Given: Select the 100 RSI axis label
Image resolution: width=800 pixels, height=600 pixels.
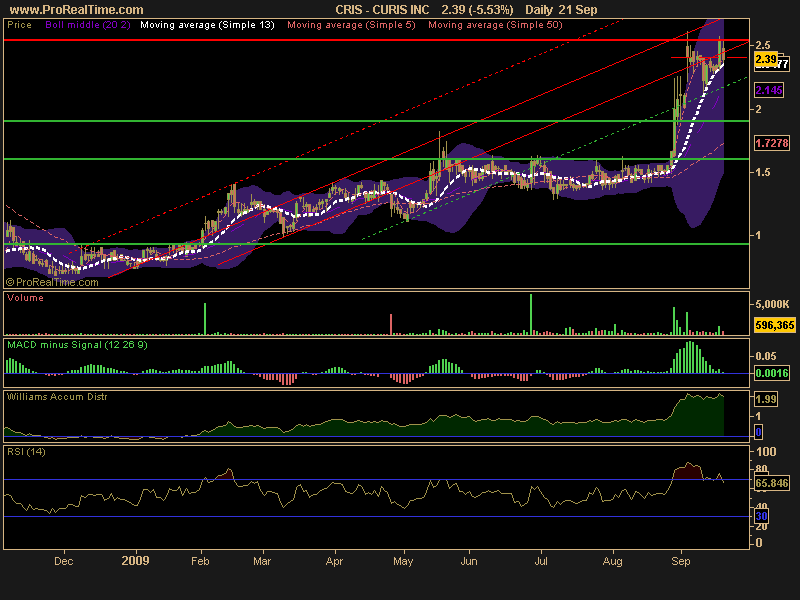Looking at the screenshot, I should pyautogui.click(x=766, y=452).
